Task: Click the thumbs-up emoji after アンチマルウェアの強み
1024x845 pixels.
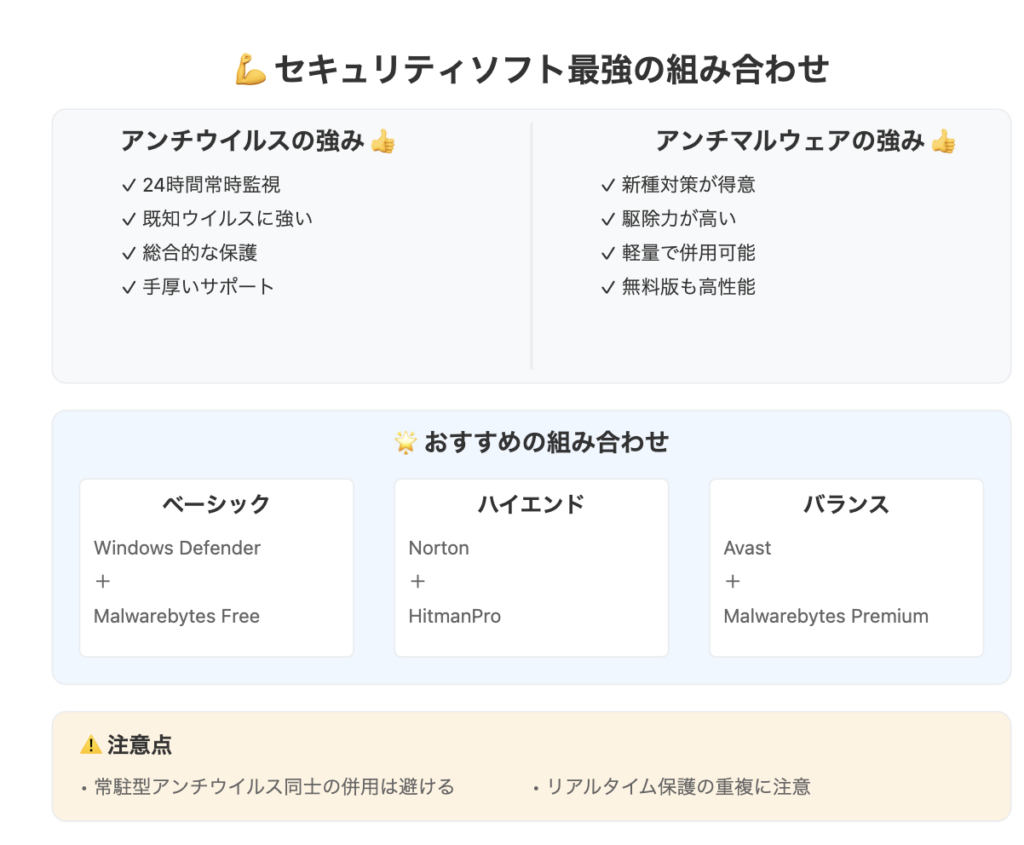Action: click(943, 141)
